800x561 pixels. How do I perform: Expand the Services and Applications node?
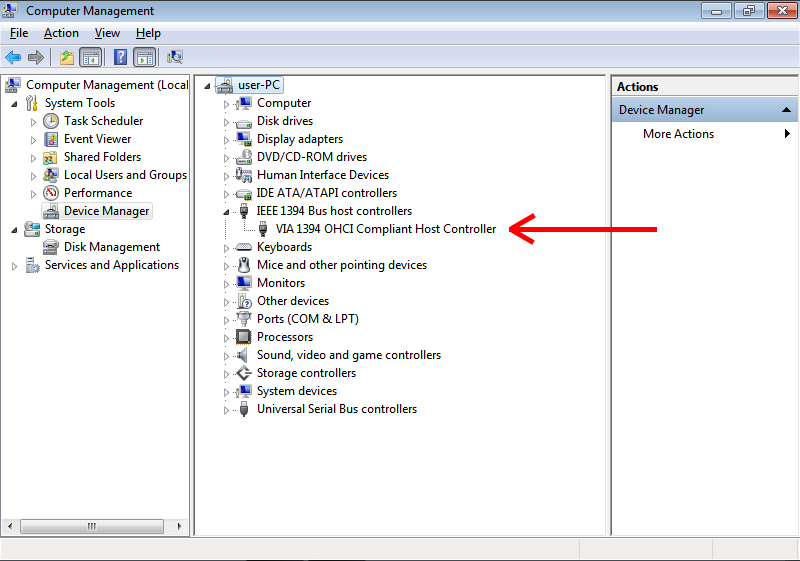14,266
